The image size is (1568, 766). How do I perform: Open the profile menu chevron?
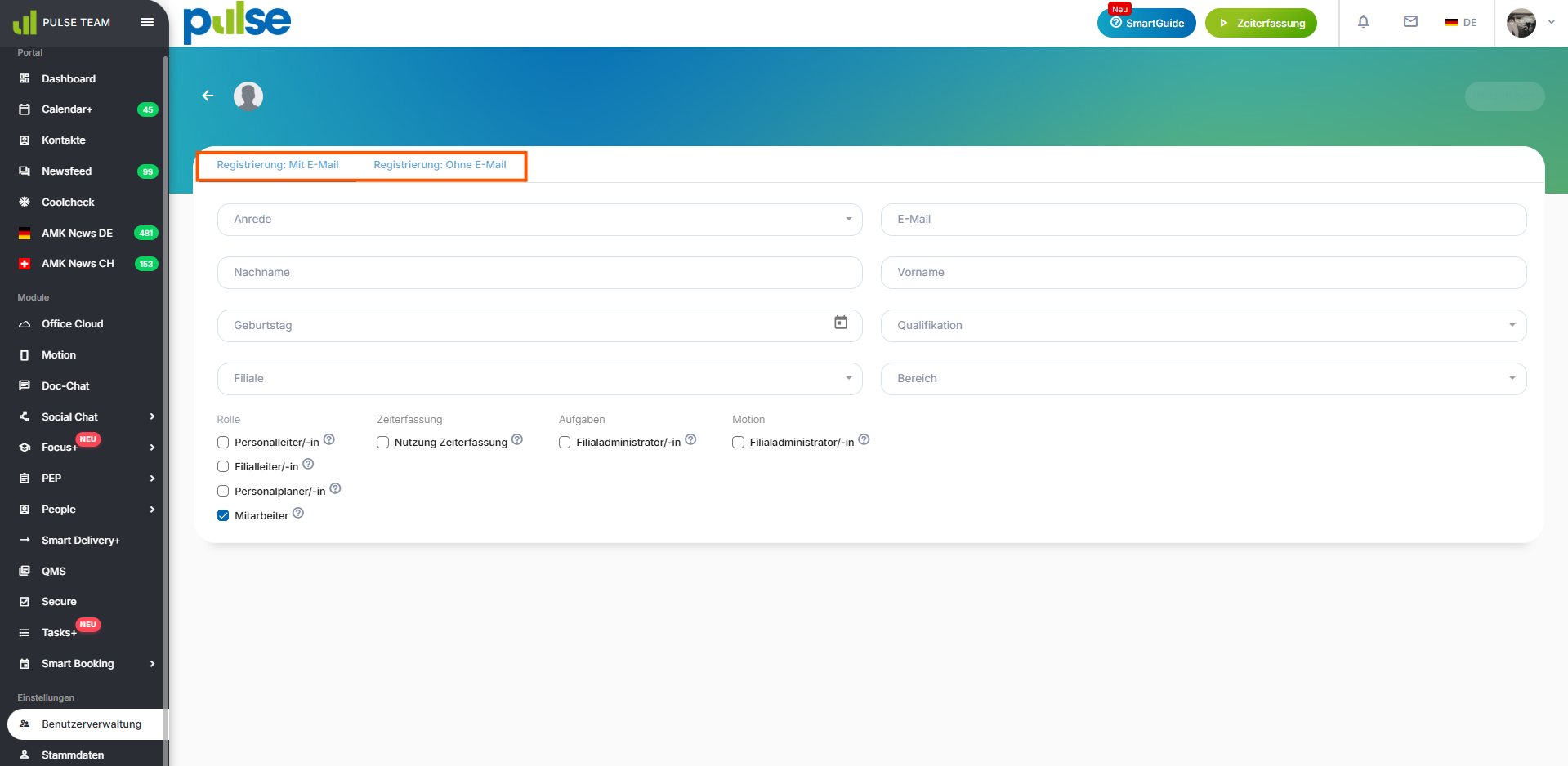pos(1551,23)
